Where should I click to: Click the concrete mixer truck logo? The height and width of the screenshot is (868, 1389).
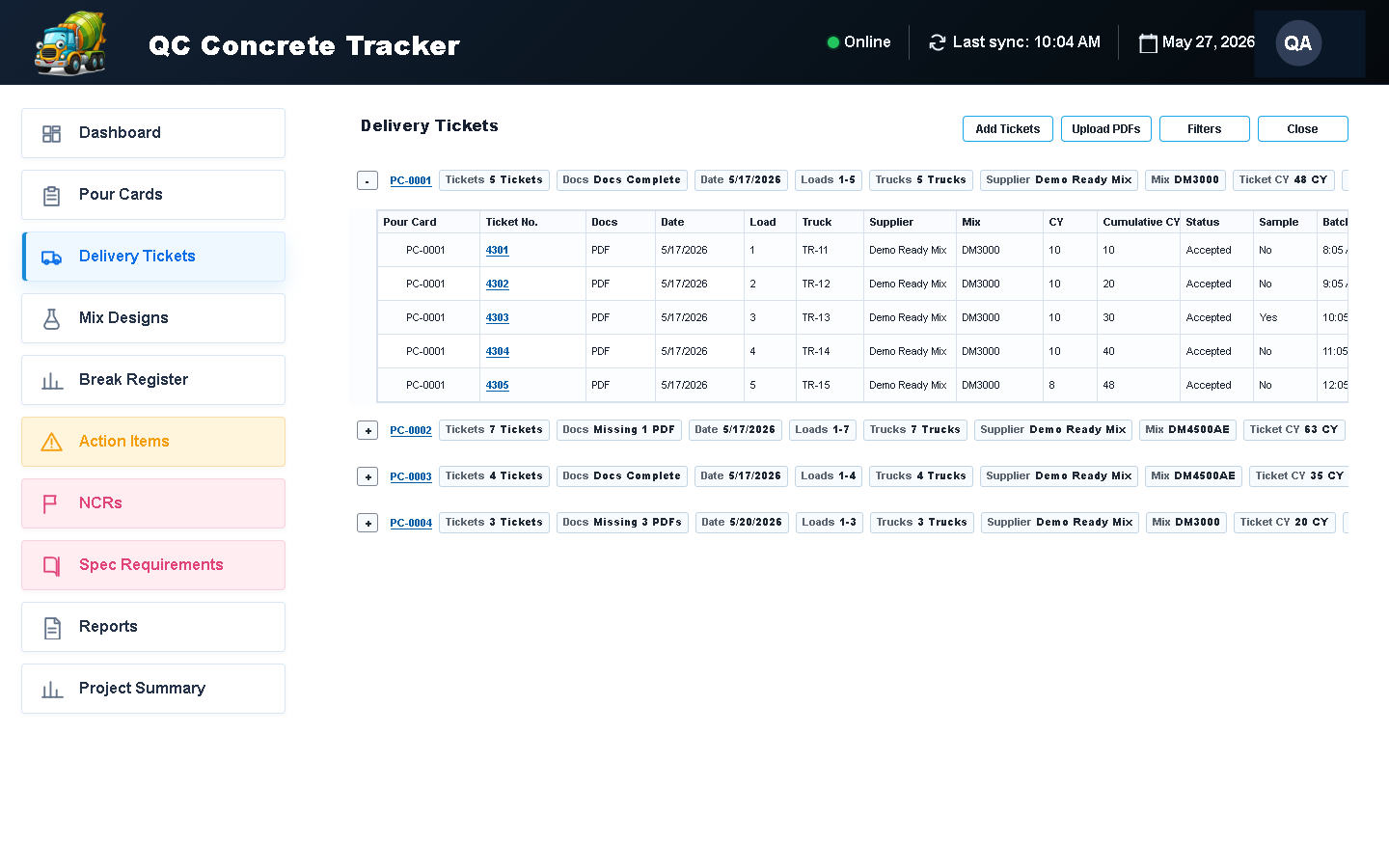70,43
